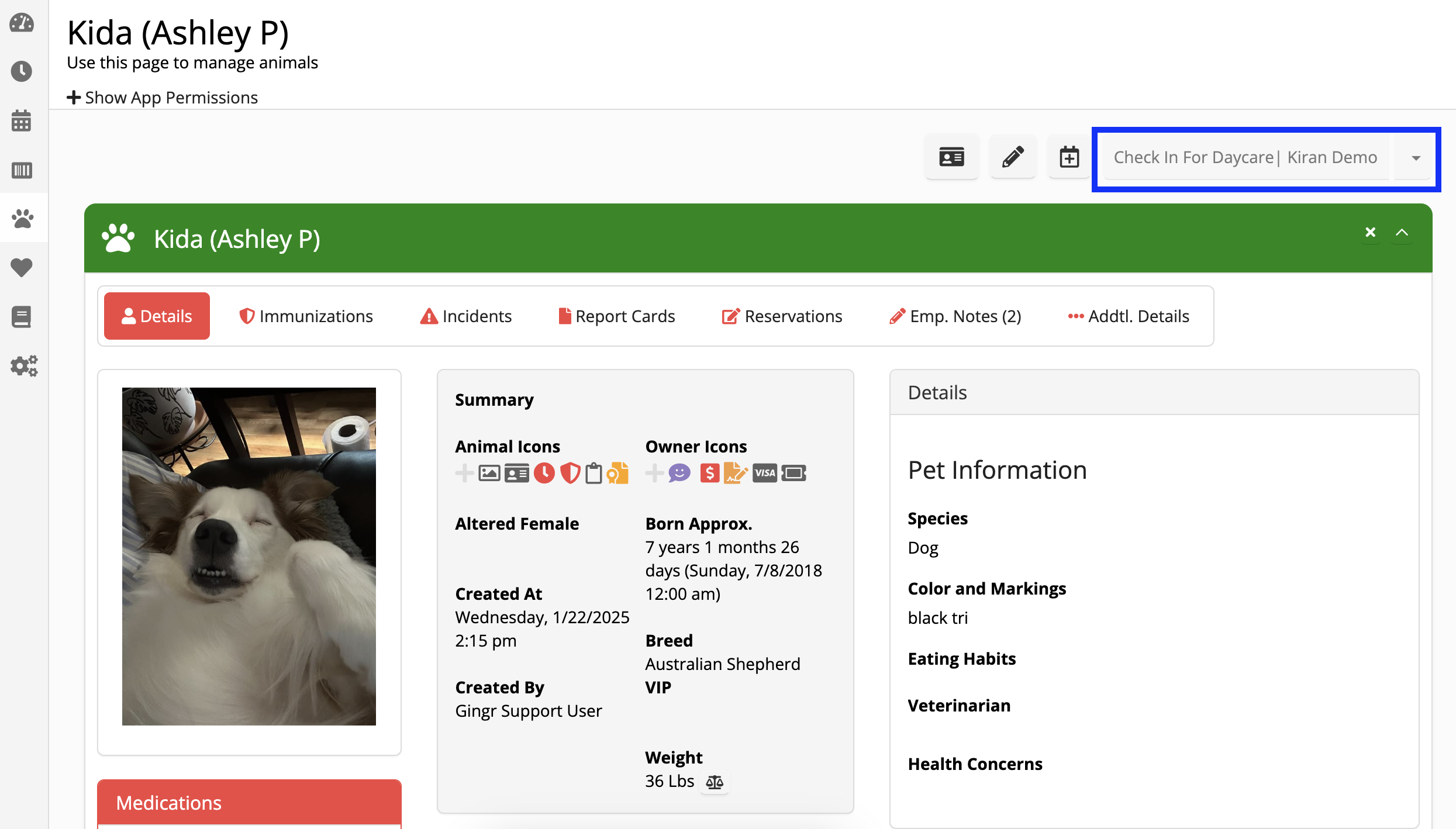Viewport: 1456px width, 829px height.
Task: Expand Show App Permissions
Action: pyautogui.click(x=163, y=98)
